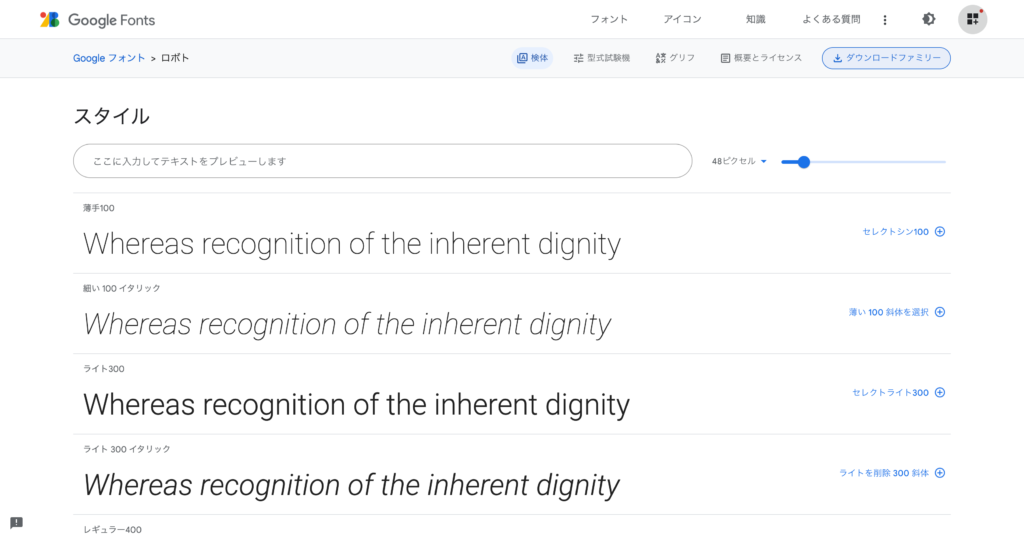Open the フォント menu item
The image size is (1024, 538).
coord(609,19)
